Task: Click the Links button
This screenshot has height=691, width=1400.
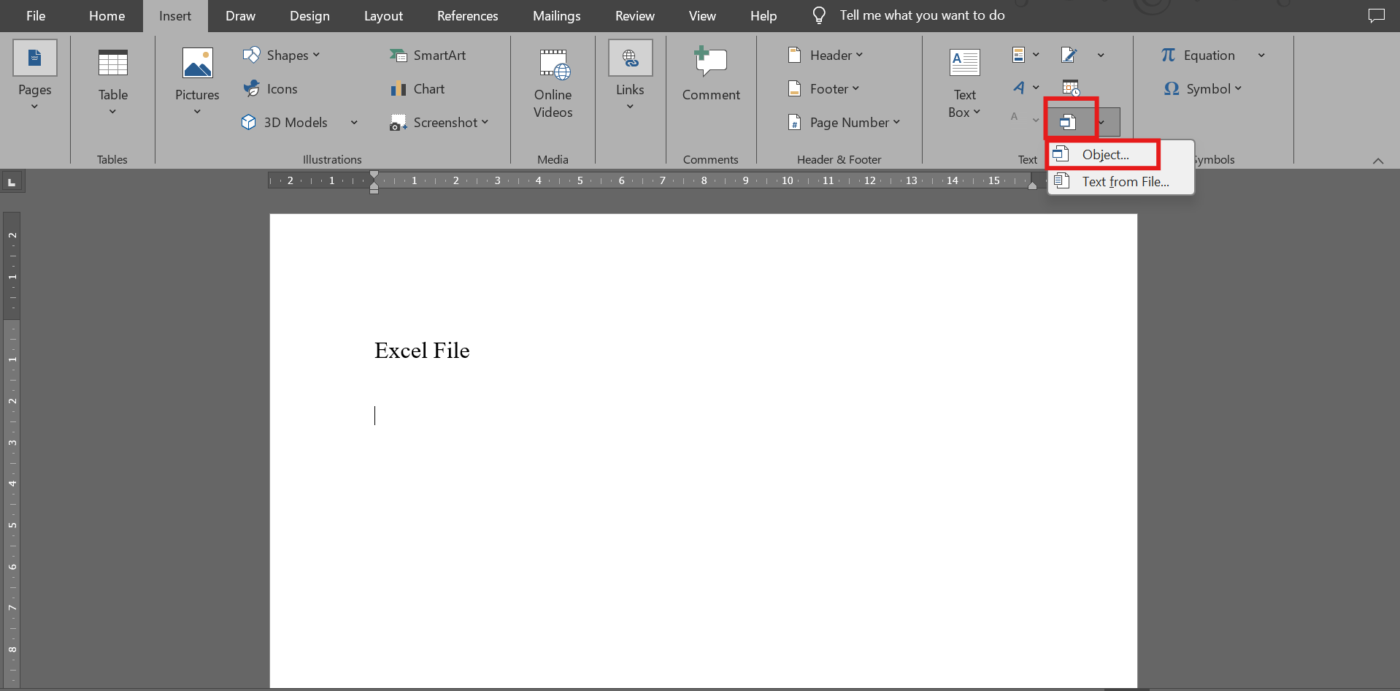Action: coord(630,77)
